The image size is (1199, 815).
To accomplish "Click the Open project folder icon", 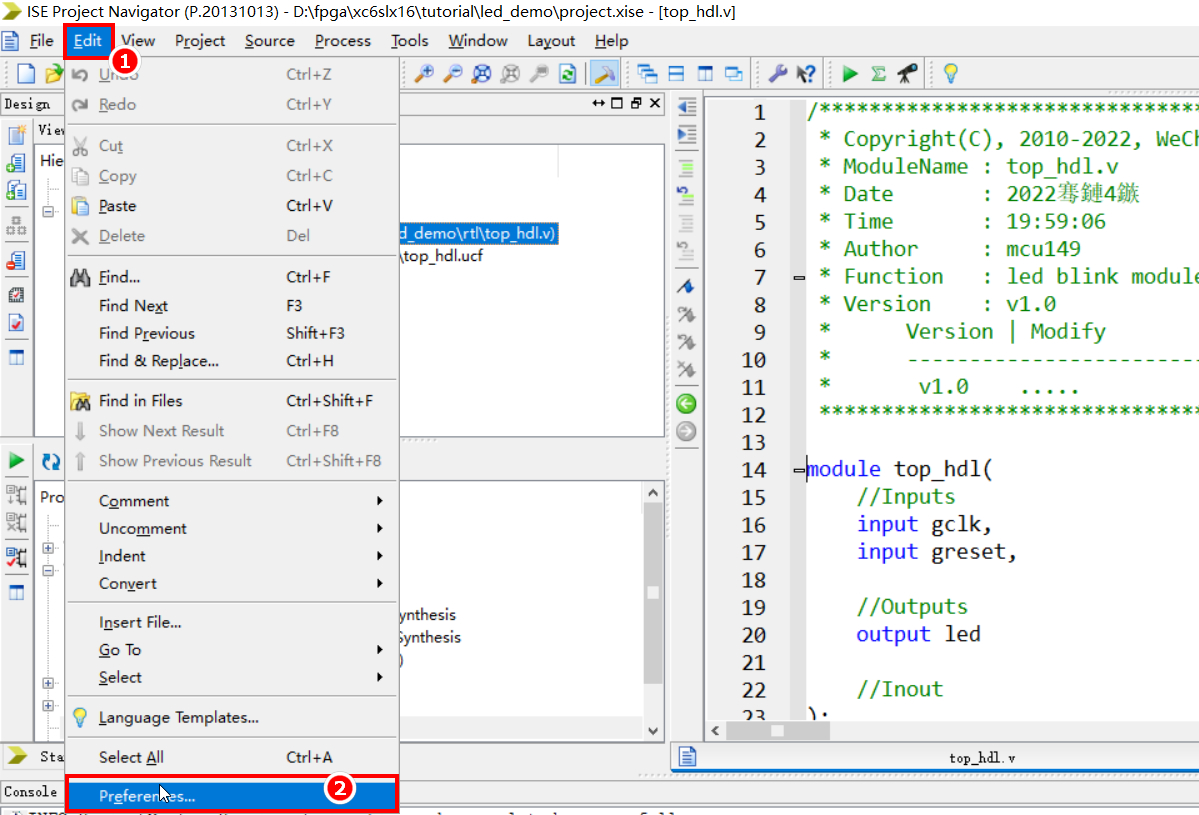I will [55, 73].
